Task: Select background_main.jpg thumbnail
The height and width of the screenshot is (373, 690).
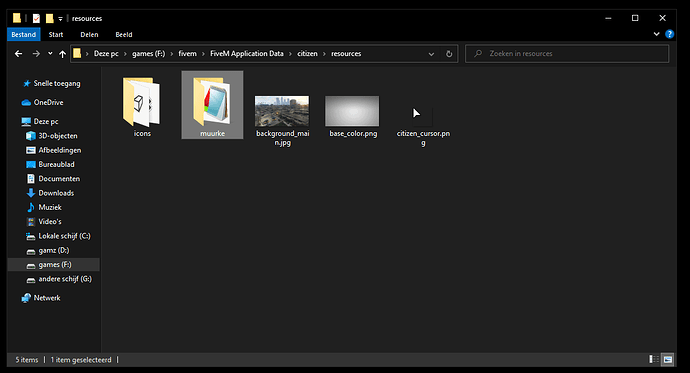Action: (x=282, y=111)
